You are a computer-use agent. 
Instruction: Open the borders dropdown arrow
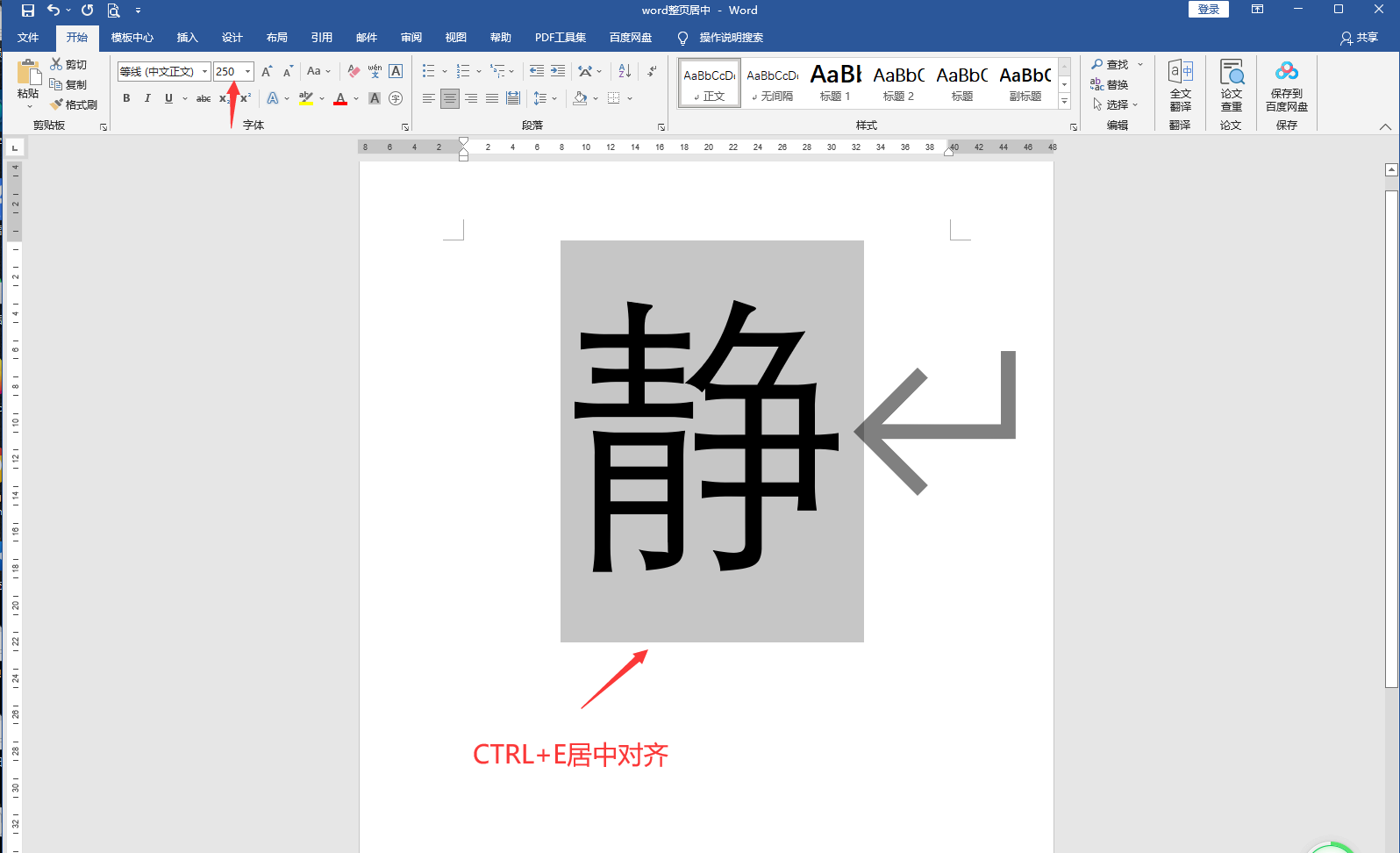click(x=630, y=98)
